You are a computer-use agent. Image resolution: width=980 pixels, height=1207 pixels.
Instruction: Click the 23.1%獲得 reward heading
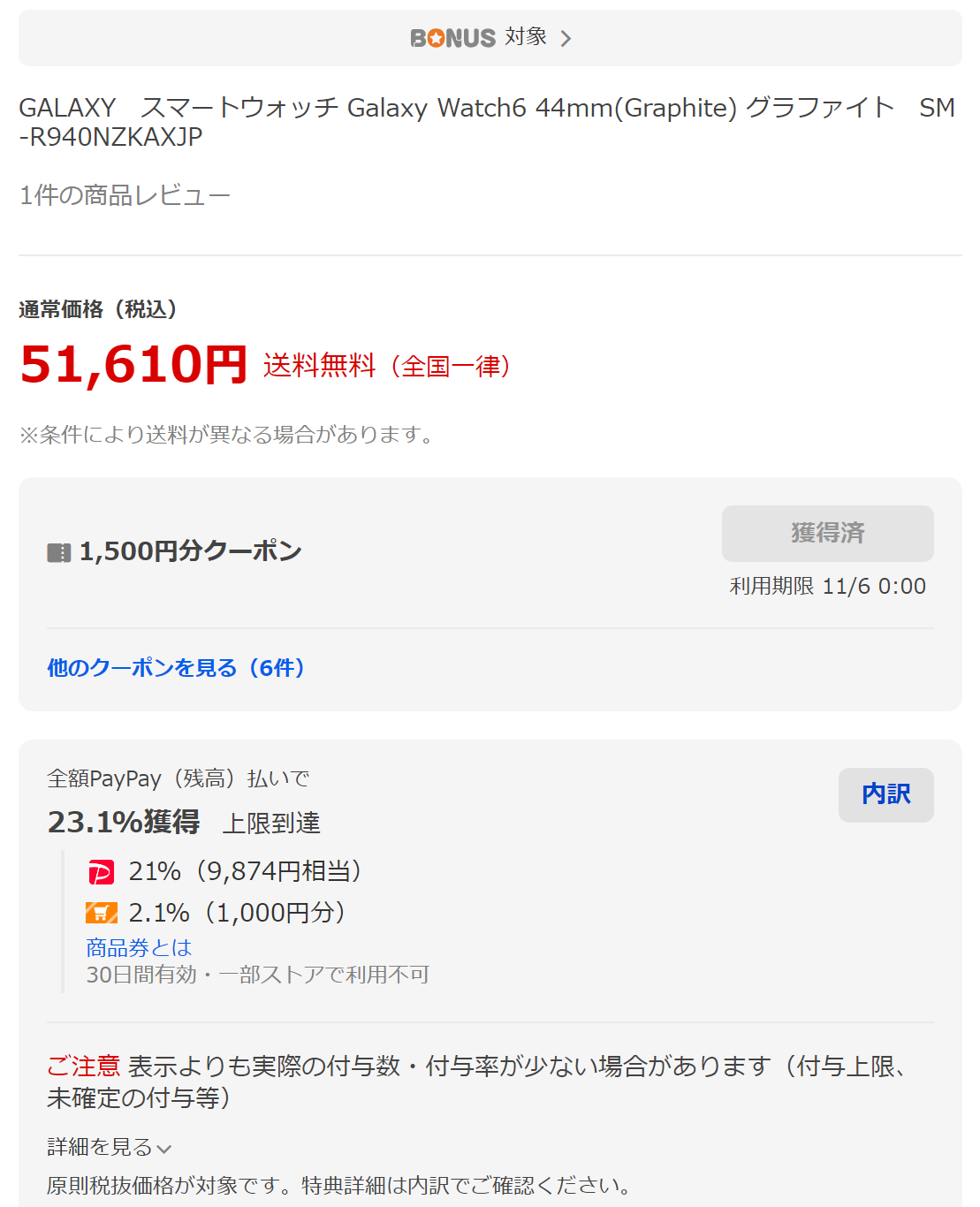[x=124, y=822]
